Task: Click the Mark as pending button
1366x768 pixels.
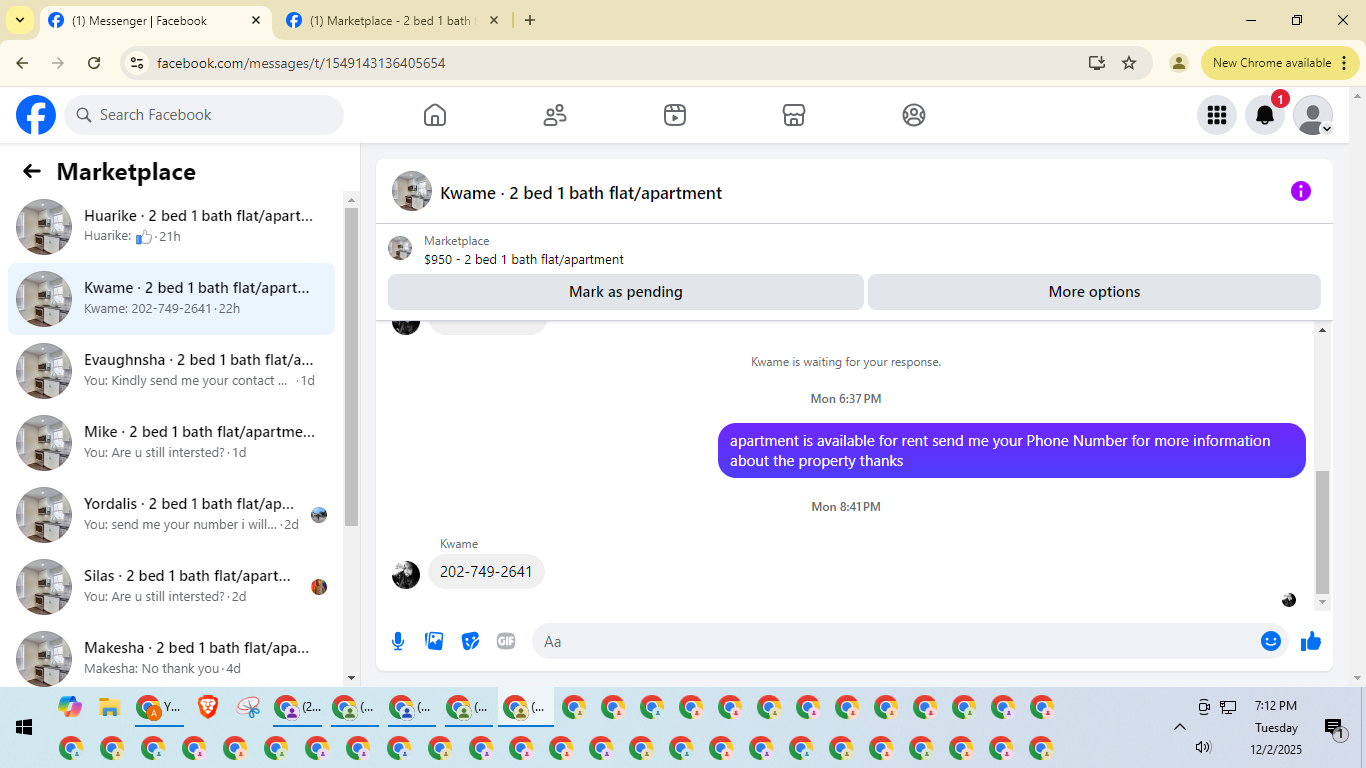Action: click(x=626, y=292)
